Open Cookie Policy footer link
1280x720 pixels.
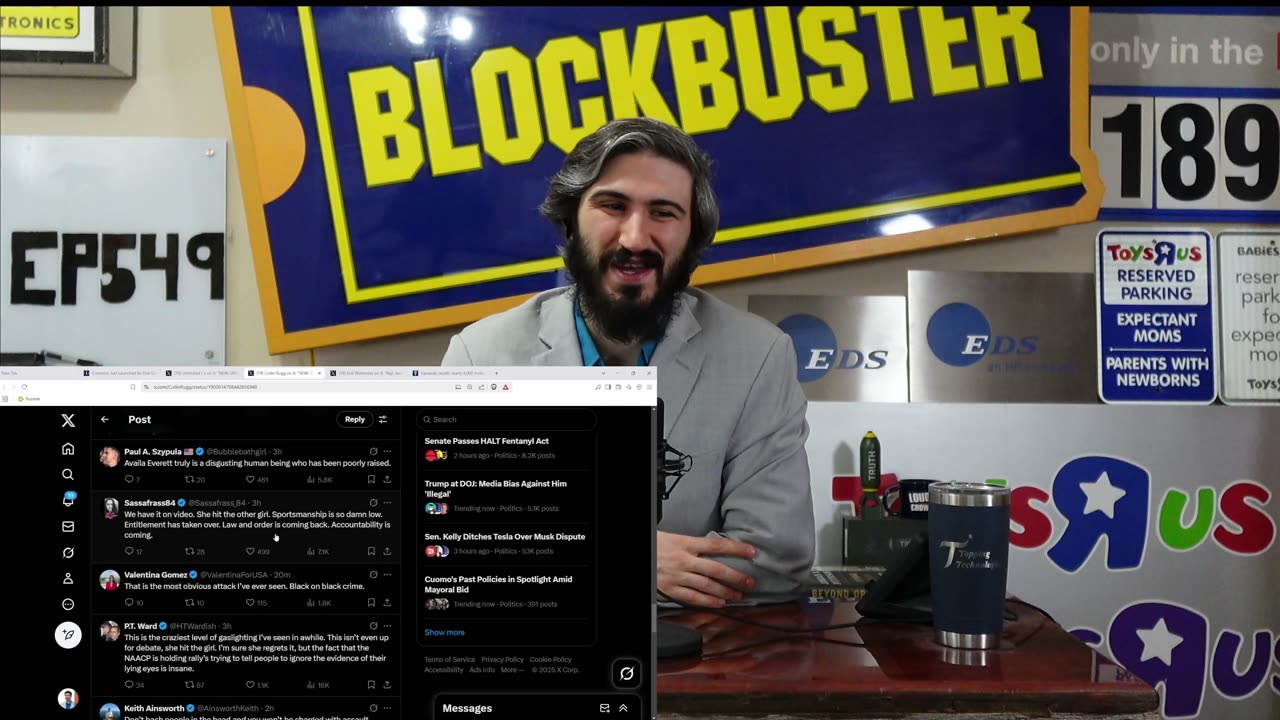coord(550,660)
